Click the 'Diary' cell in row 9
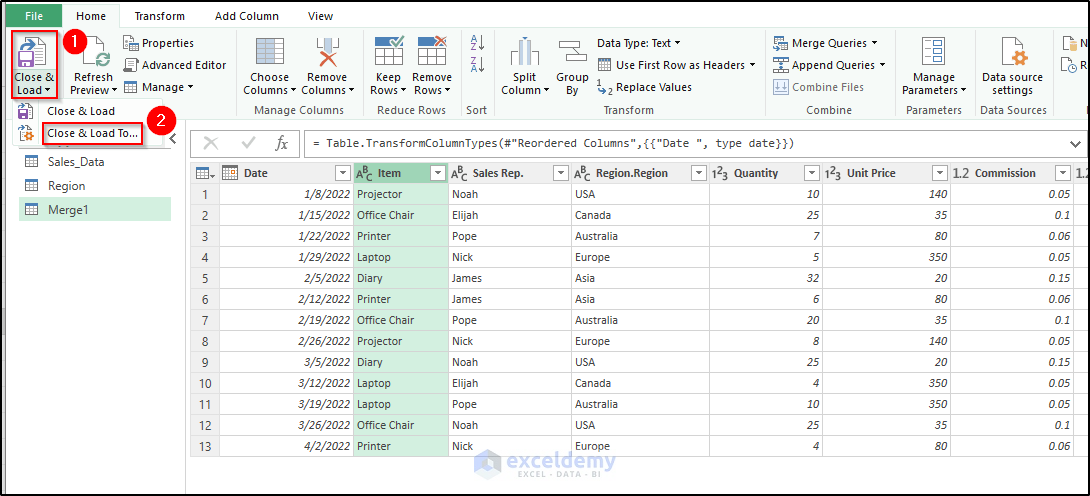 pyautogui.click(x=401, y=362)
